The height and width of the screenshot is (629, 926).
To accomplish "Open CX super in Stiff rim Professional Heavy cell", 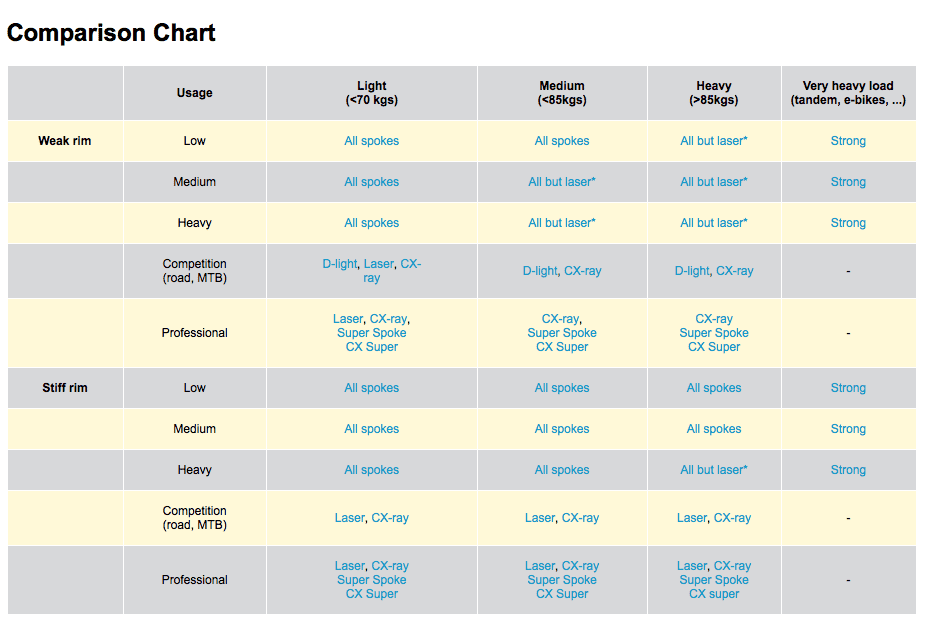I will [713, 594].
